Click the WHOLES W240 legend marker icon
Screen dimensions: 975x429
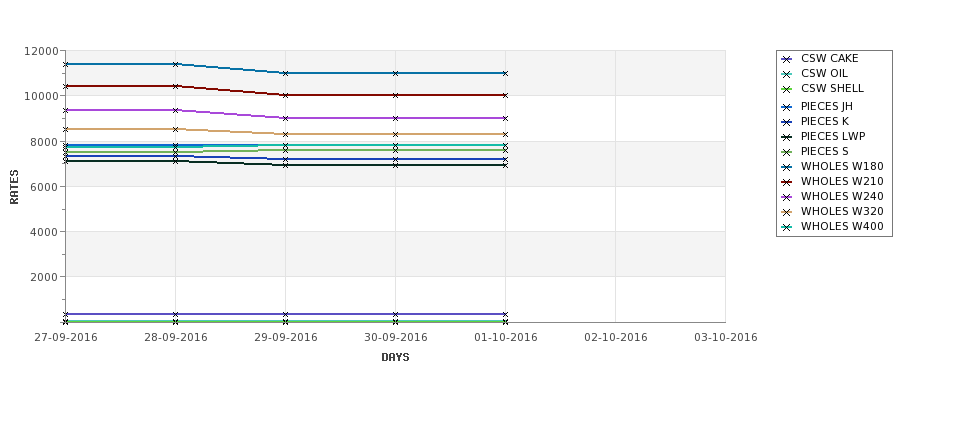(x=787, y=197)
